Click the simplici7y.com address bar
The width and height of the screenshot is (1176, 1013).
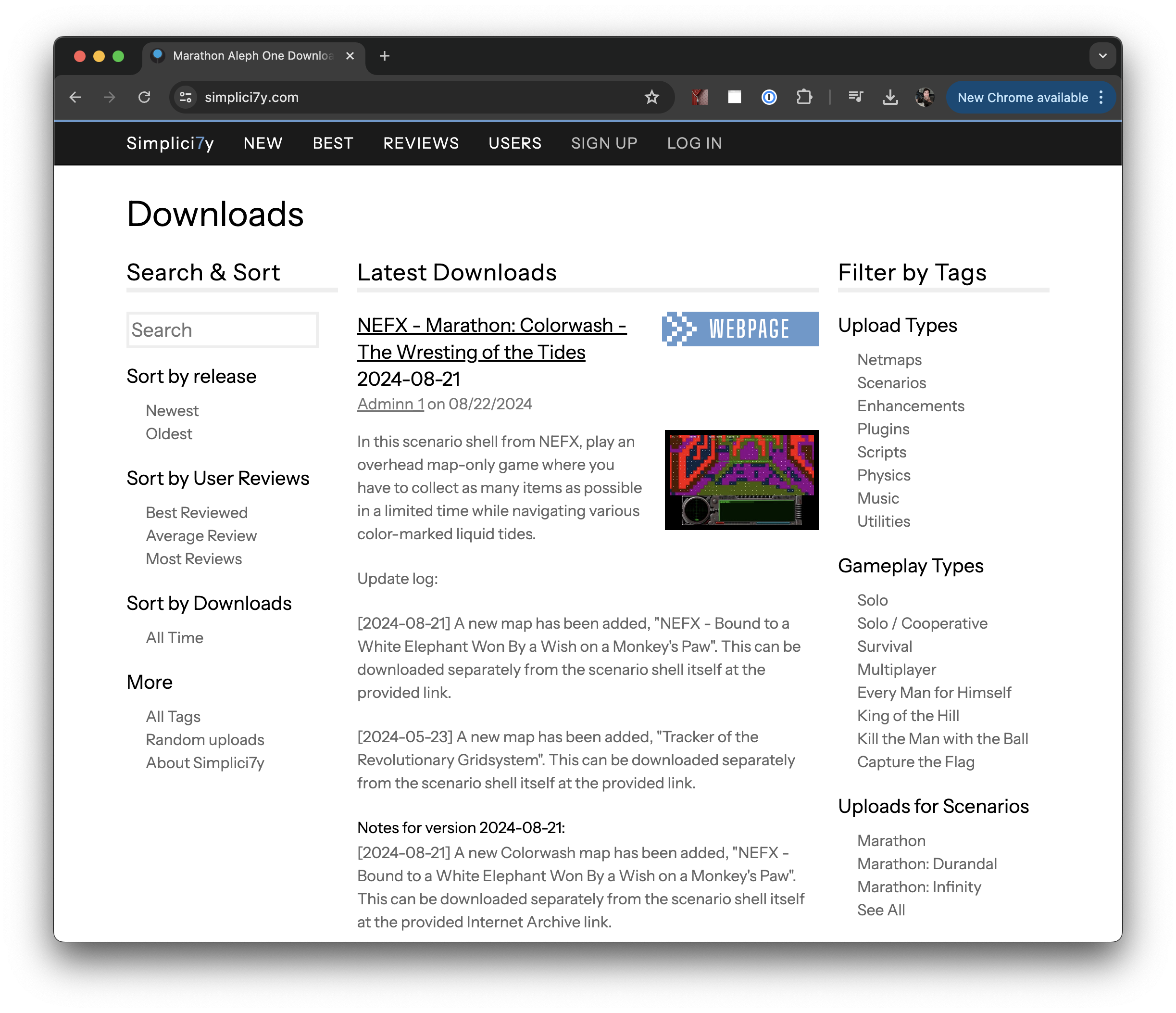(x=421, y=97)
